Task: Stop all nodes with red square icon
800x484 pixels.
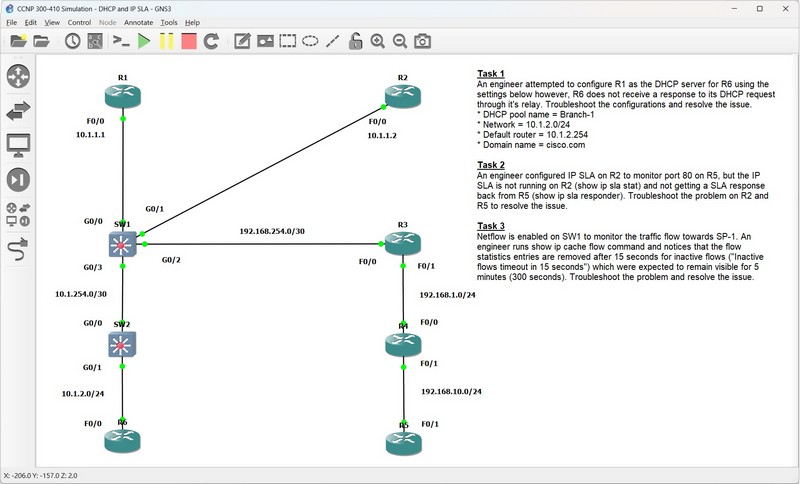Action: pos(189,41)
